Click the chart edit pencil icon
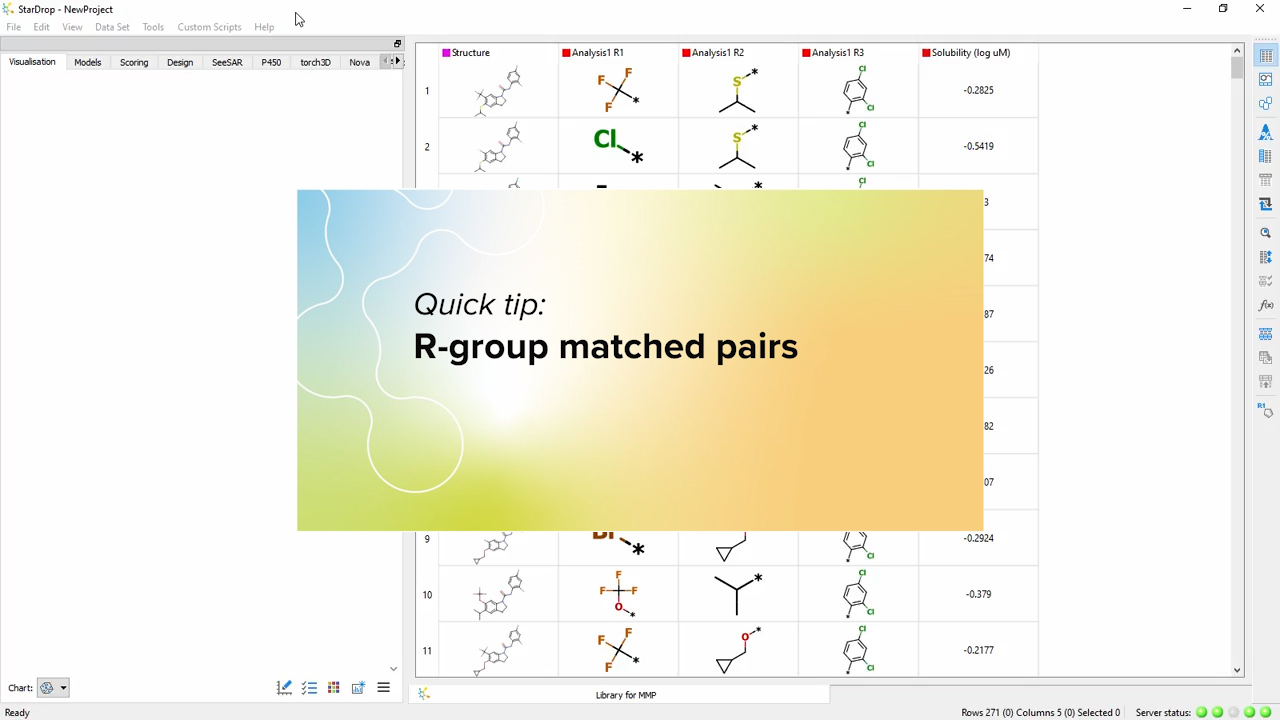Image resolution: width=1280 pixels, height=720 pixels. [284, 688]
